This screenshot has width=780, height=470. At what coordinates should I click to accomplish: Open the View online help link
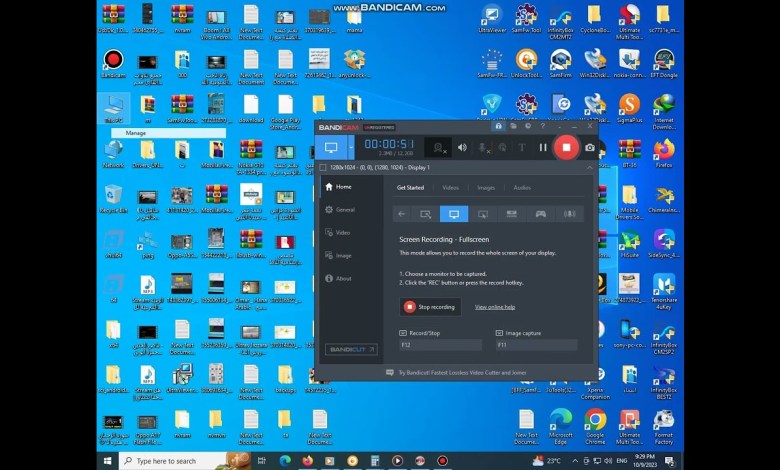tap(495, 307)
